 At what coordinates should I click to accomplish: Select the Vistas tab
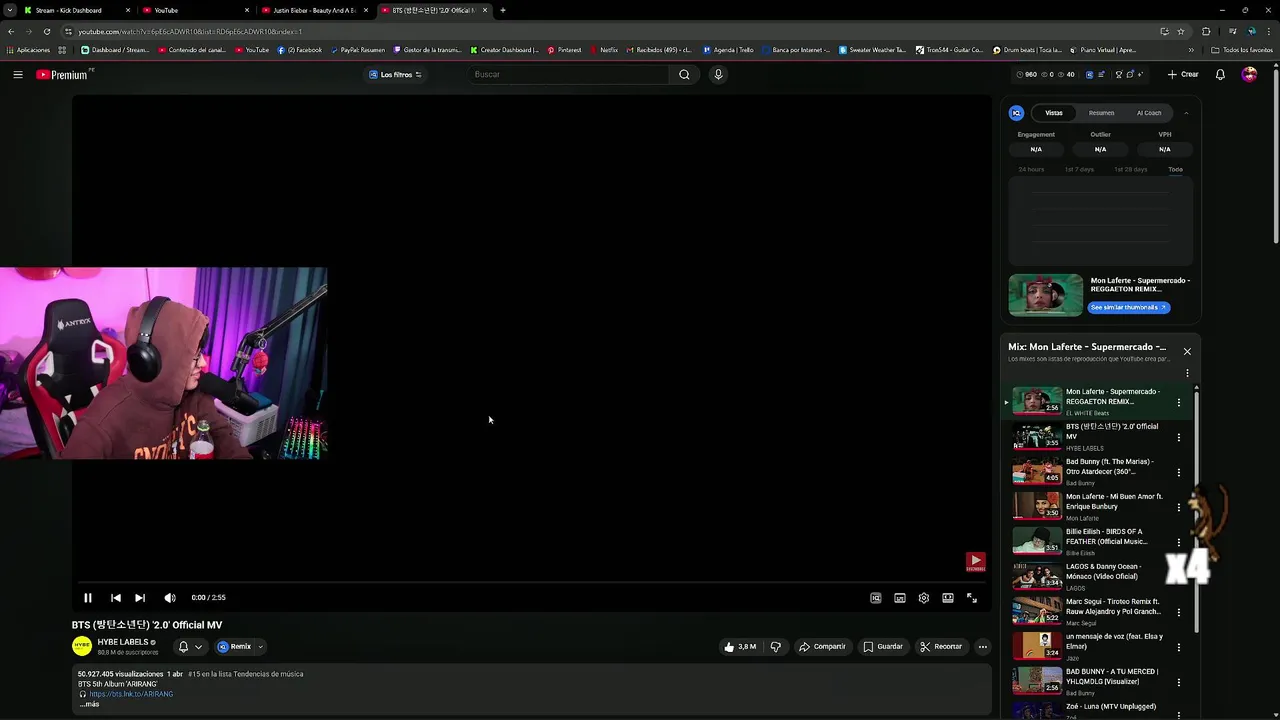[1054, 113]
